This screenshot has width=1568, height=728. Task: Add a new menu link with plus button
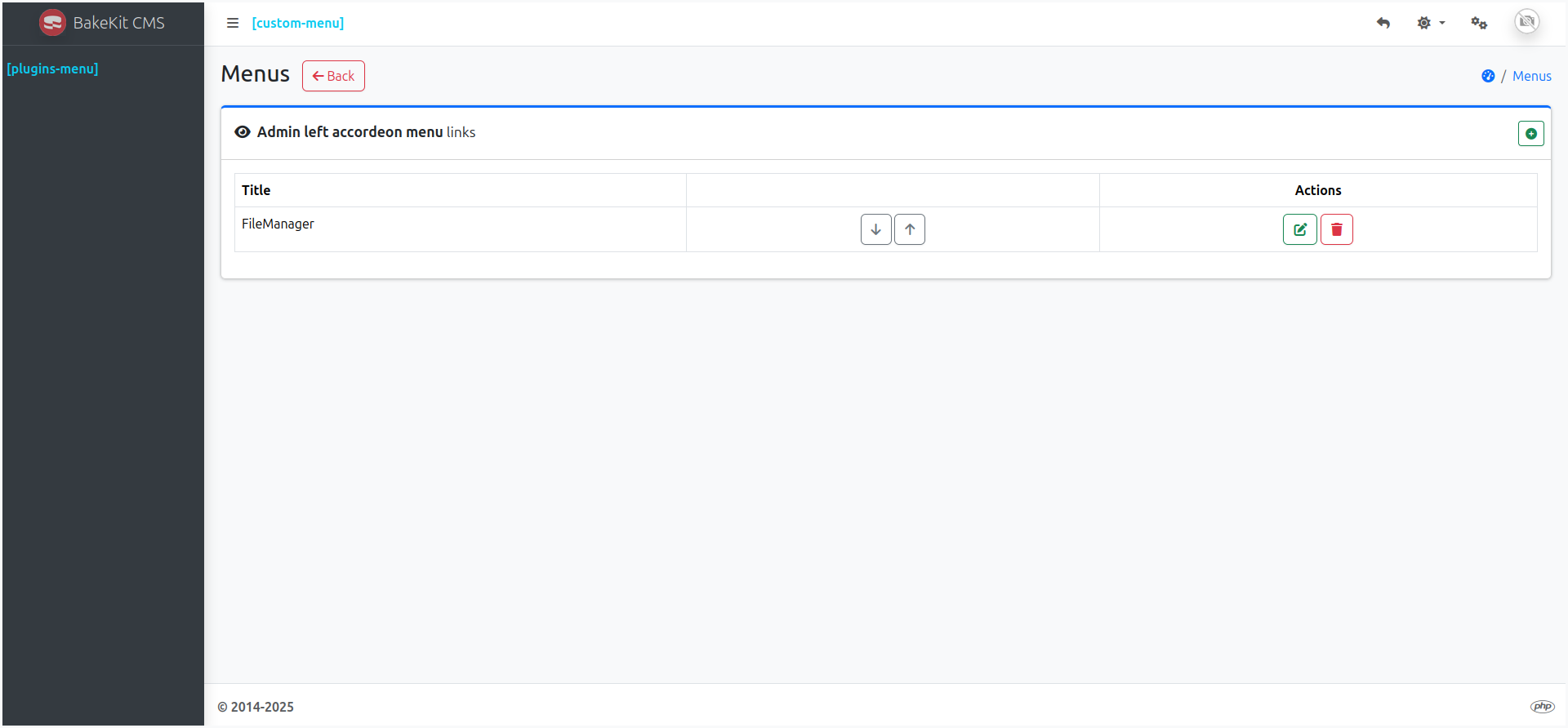(1531, 133)
